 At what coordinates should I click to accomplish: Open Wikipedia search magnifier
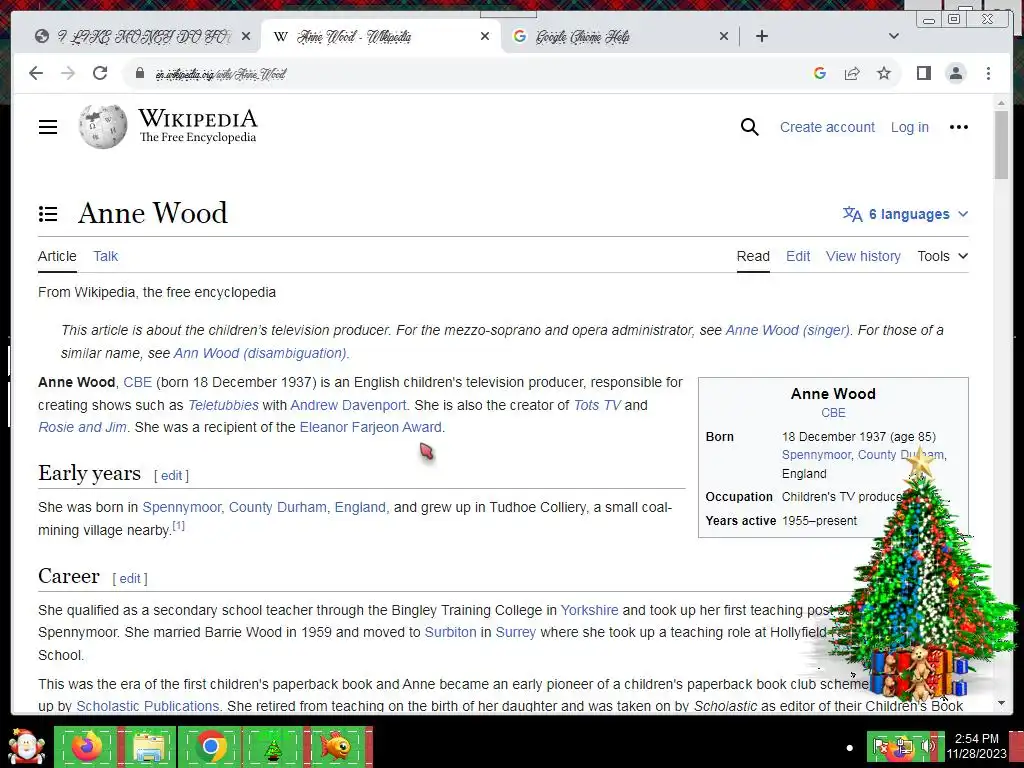coord(750,127)
